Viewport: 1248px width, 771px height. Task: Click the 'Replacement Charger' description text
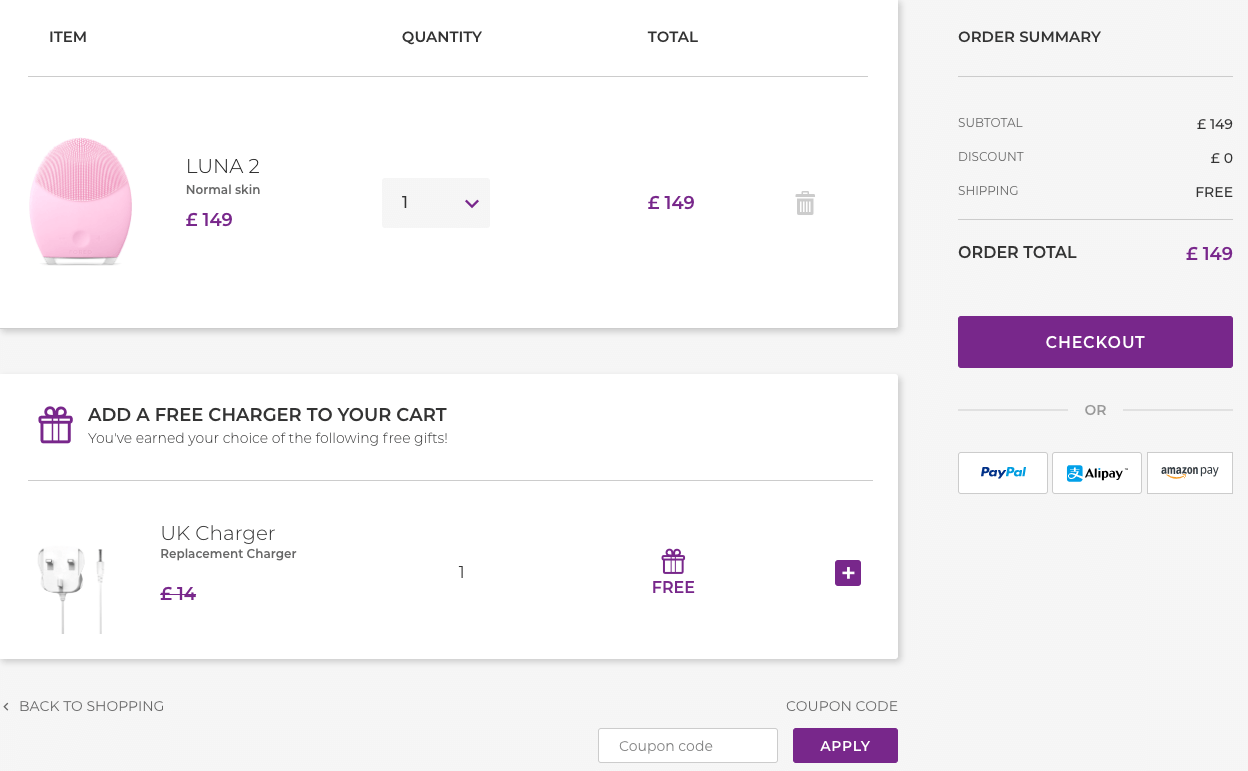[229, 554]
